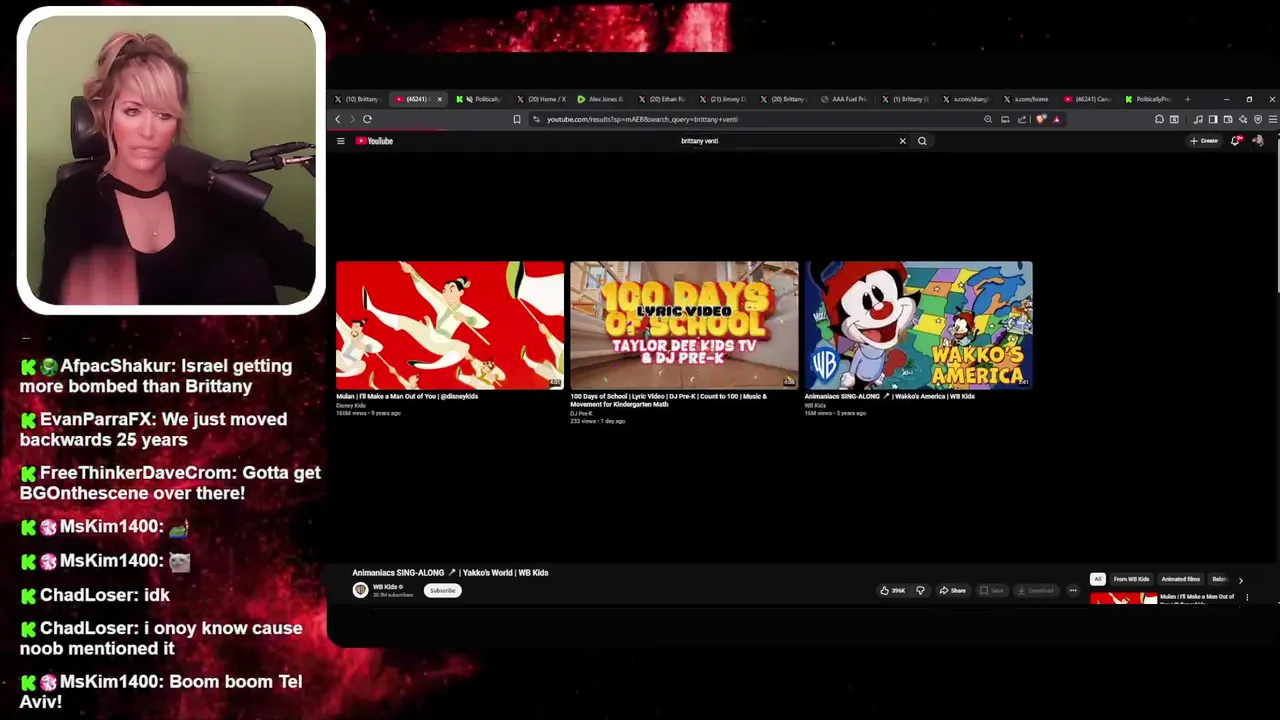
Task: Dislike the video with thumbs down
Action: point(920,590)
